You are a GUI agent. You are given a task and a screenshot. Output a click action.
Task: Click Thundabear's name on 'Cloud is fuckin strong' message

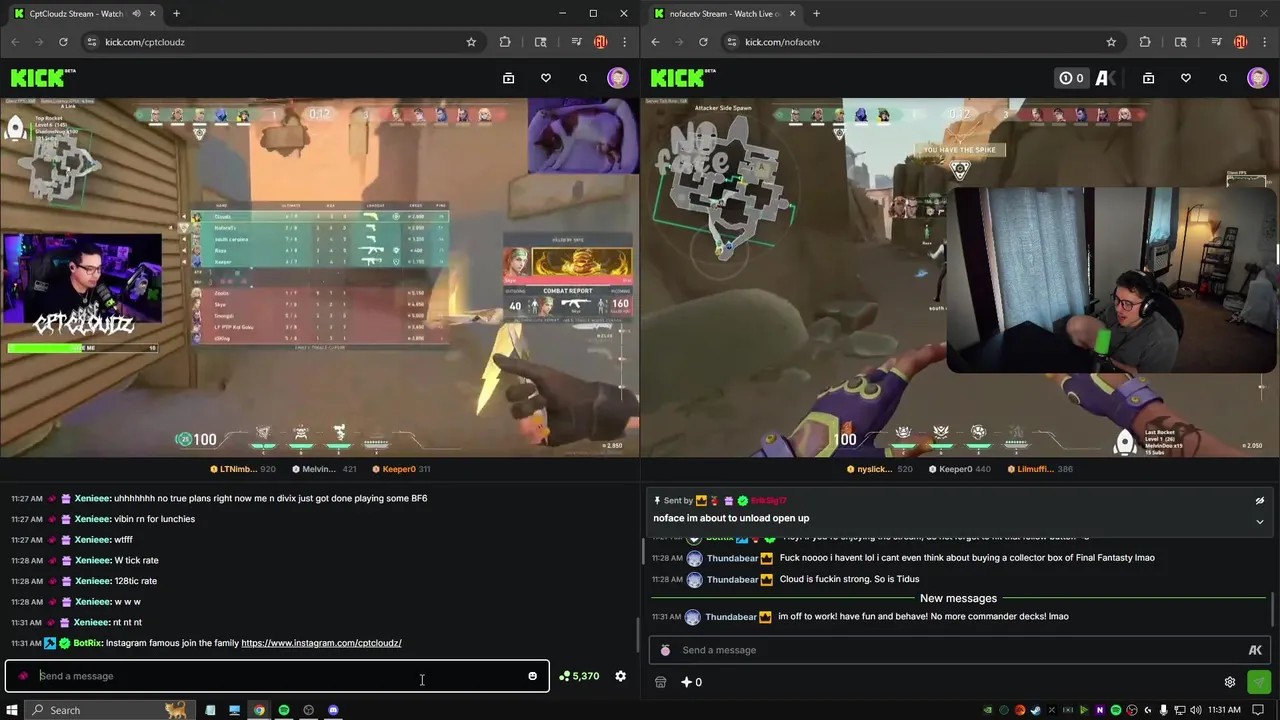pos(732,579)
